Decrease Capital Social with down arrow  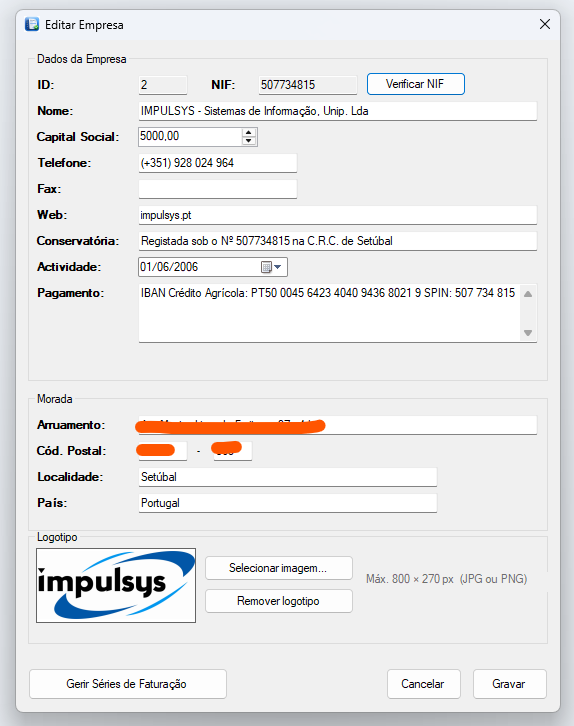click(x=249, y=141)
